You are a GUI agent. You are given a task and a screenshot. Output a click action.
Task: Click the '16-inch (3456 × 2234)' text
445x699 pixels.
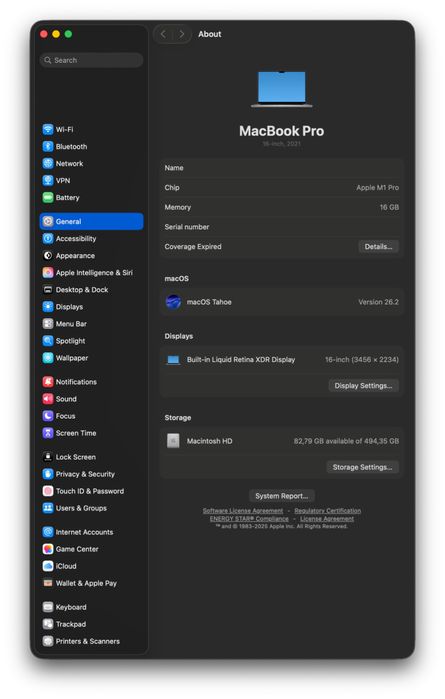point(362,360)
